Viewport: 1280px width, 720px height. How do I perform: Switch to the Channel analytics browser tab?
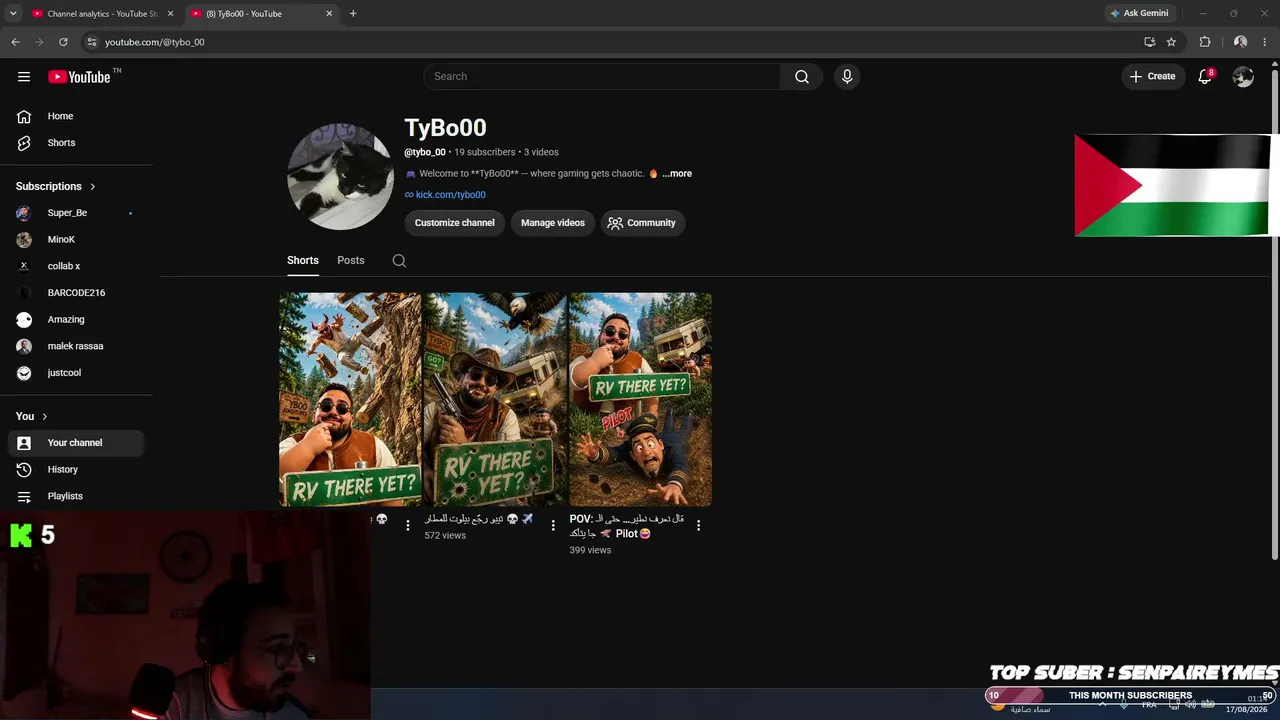tap(101, 14)
